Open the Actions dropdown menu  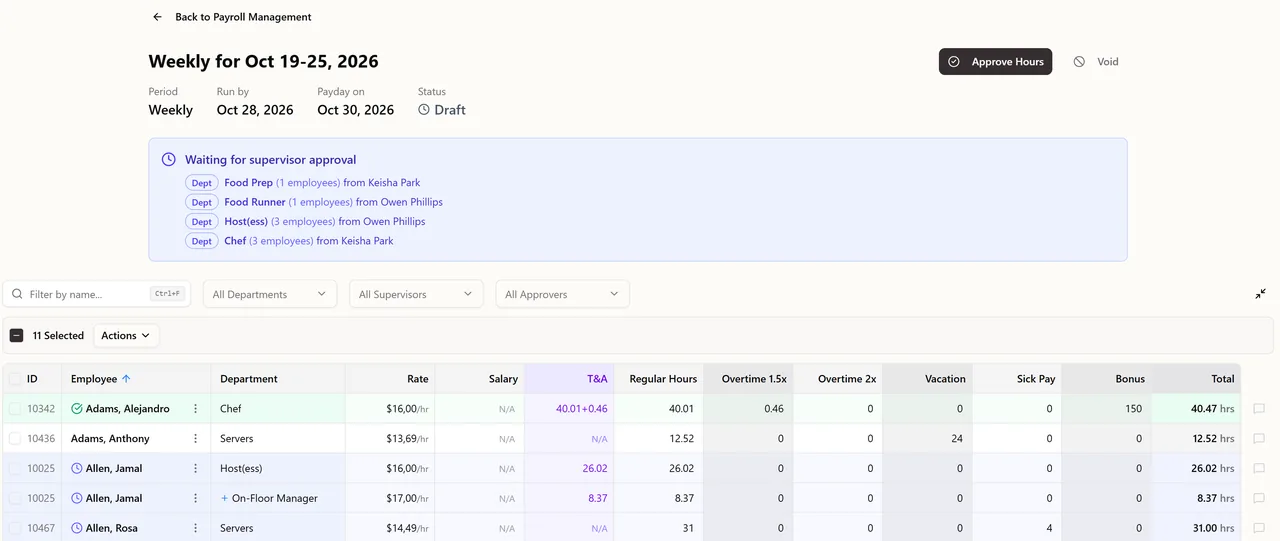click(x=126, y=336)
